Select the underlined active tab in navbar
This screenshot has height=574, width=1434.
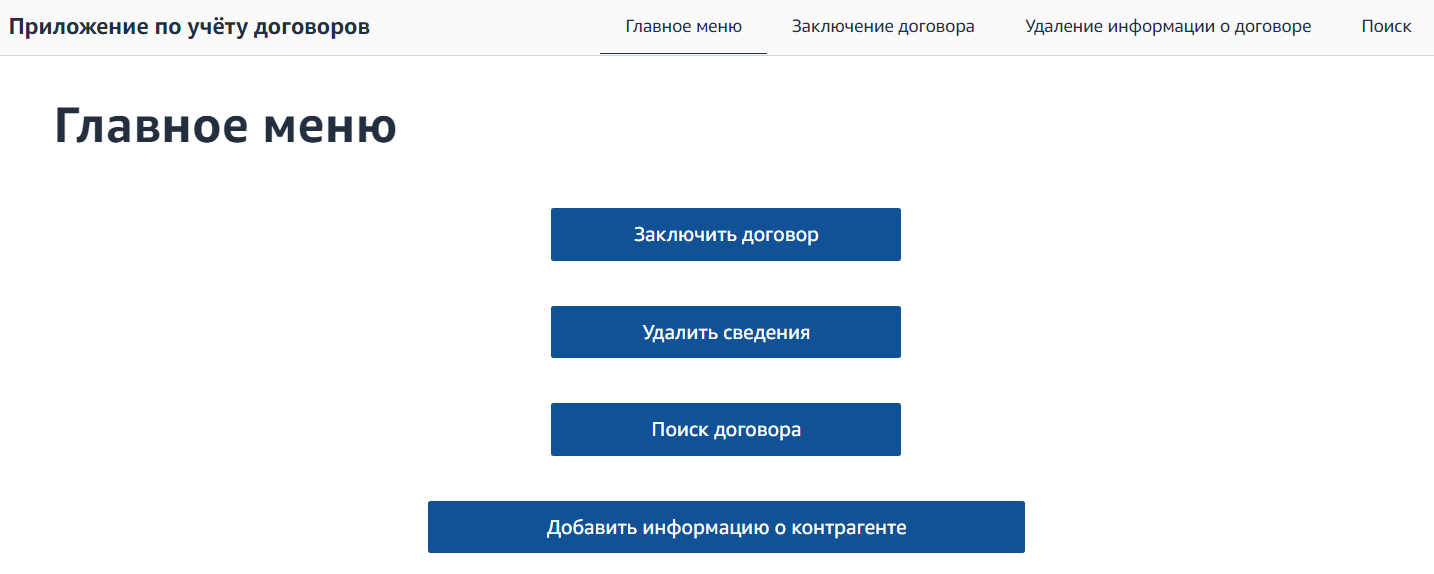tap(684, 27)
